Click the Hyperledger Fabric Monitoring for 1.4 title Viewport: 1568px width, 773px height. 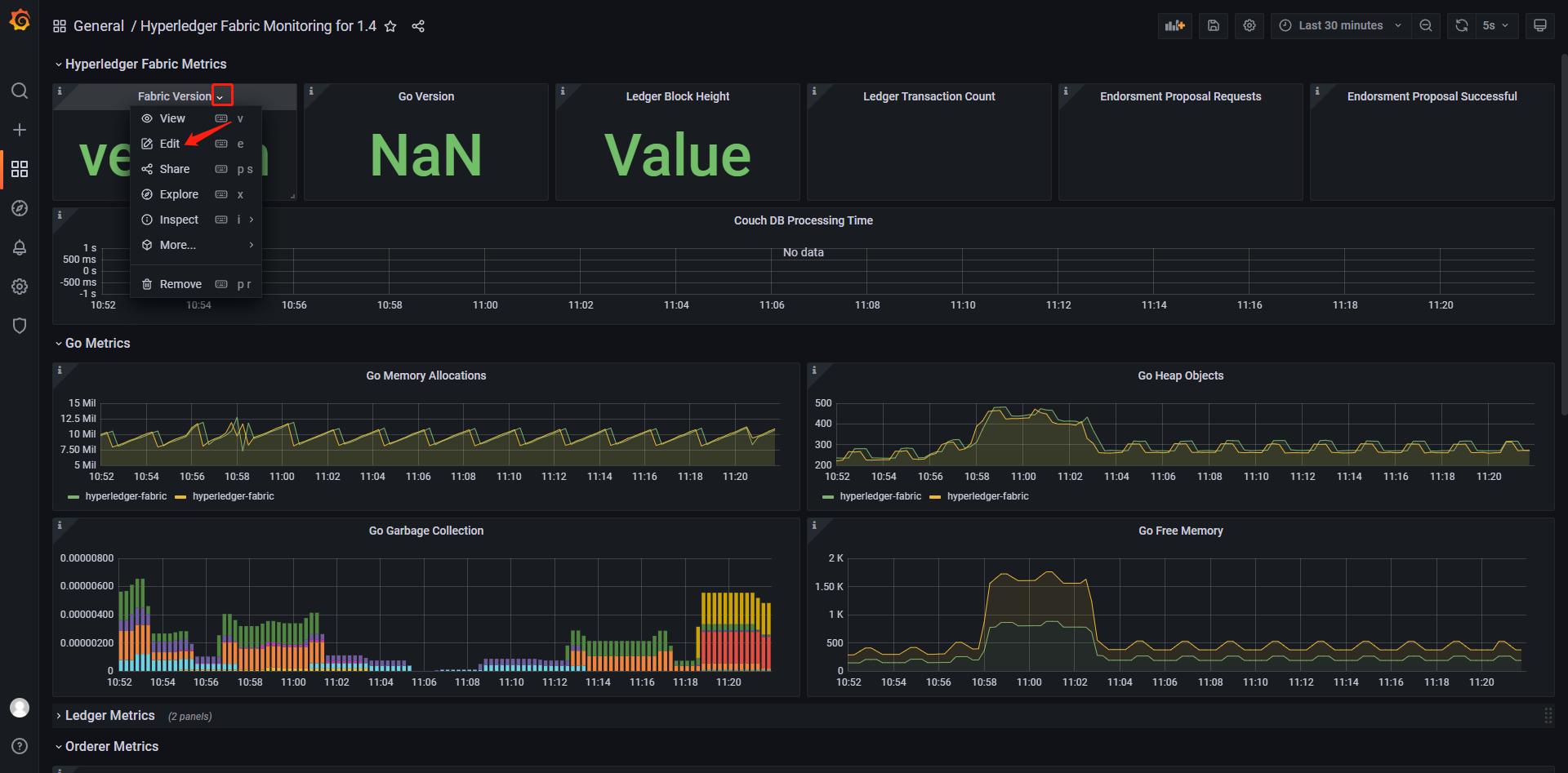[x=258, y=26]
